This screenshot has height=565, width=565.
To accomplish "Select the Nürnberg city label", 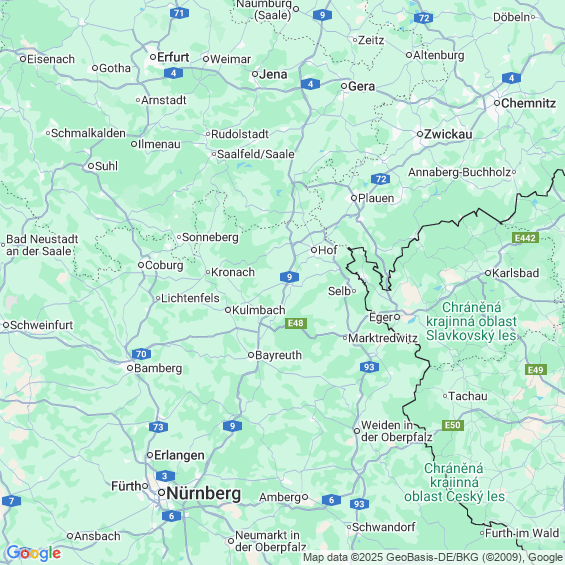I will 204,493.
